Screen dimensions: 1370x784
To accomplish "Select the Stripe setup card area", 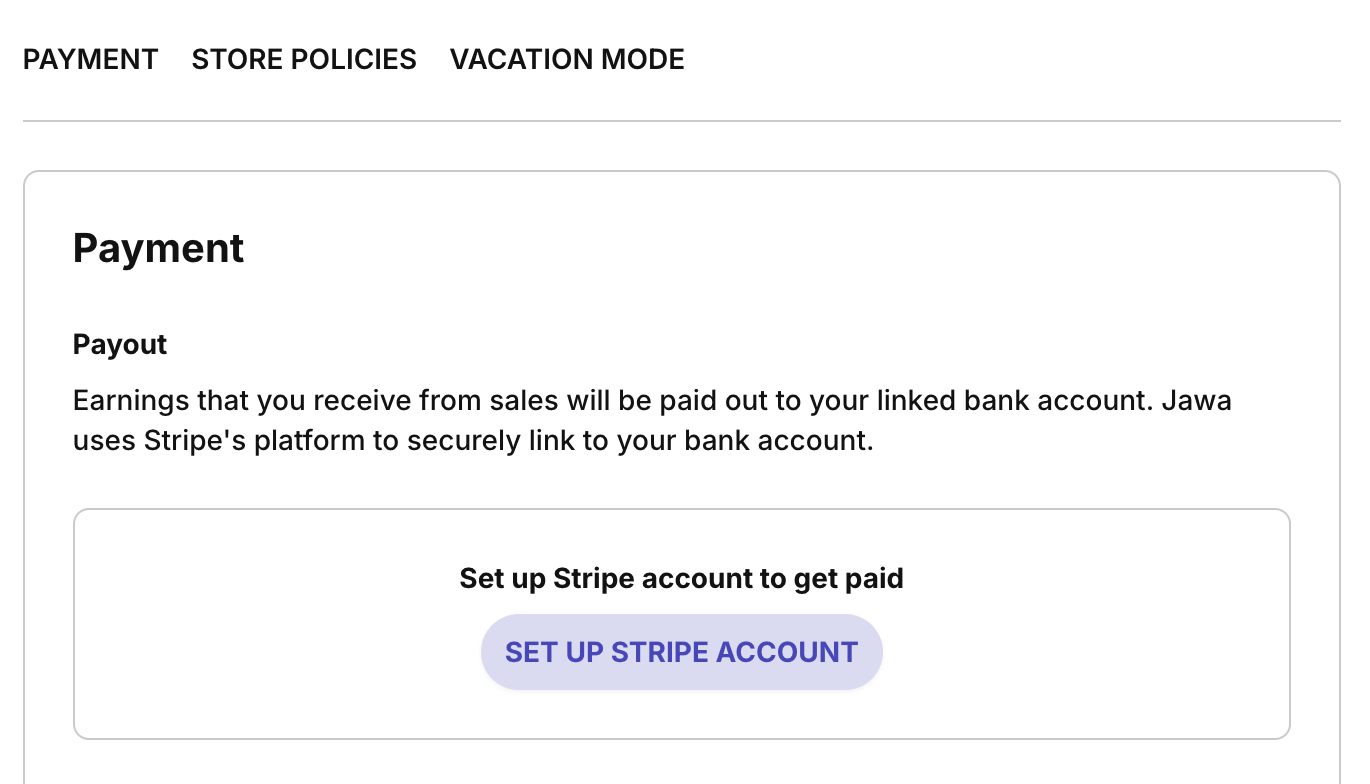I will click(682, 623).
